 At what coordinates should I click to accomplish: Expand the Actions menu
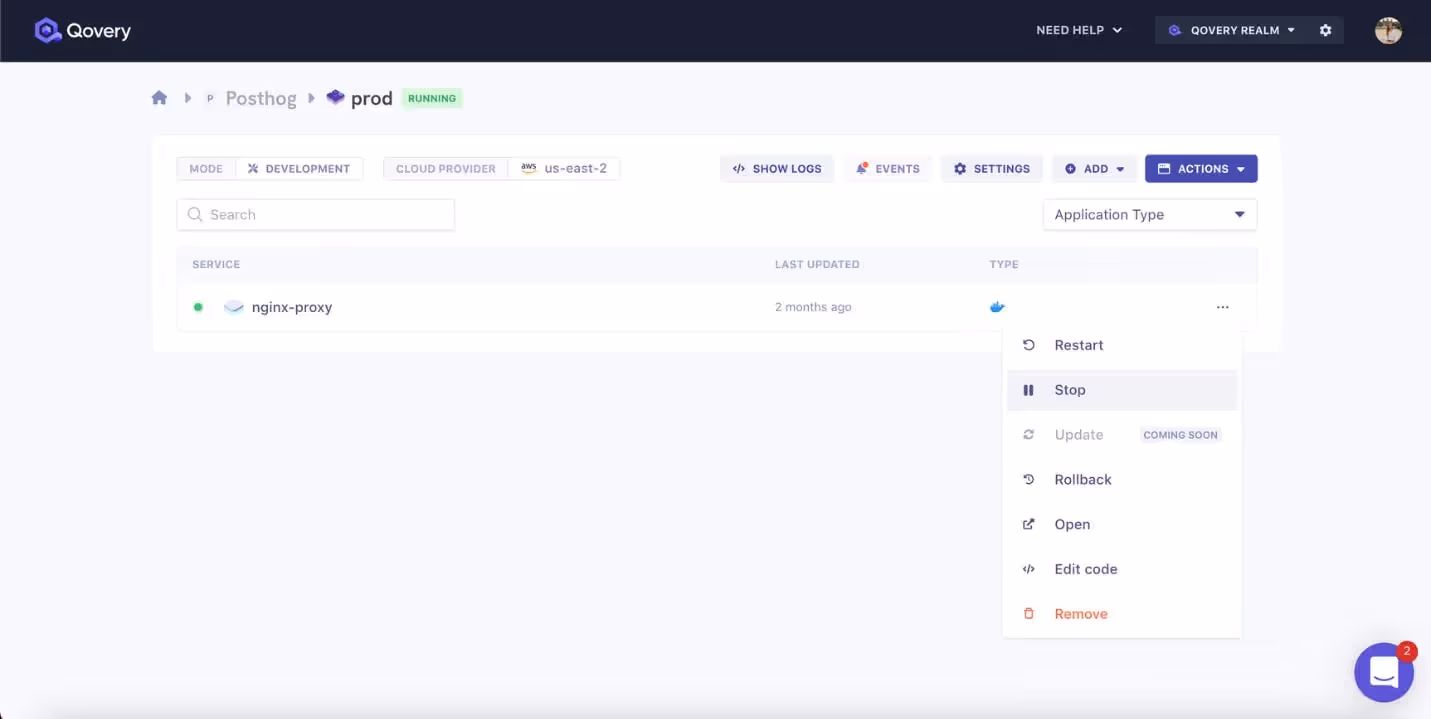click(x=1201, y=168)
